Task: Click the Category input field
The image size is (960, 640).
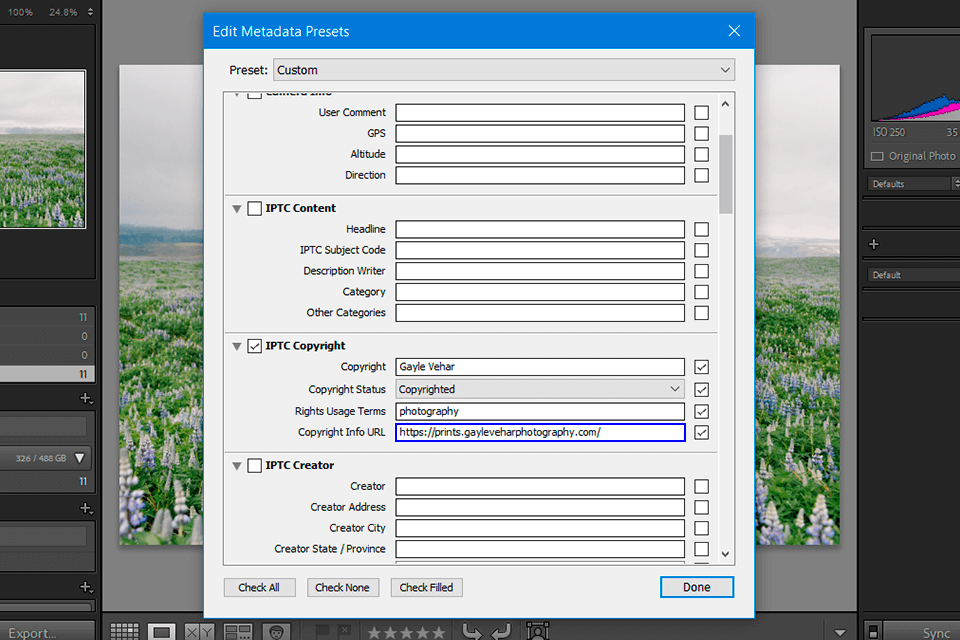Action: pos(540,292)
